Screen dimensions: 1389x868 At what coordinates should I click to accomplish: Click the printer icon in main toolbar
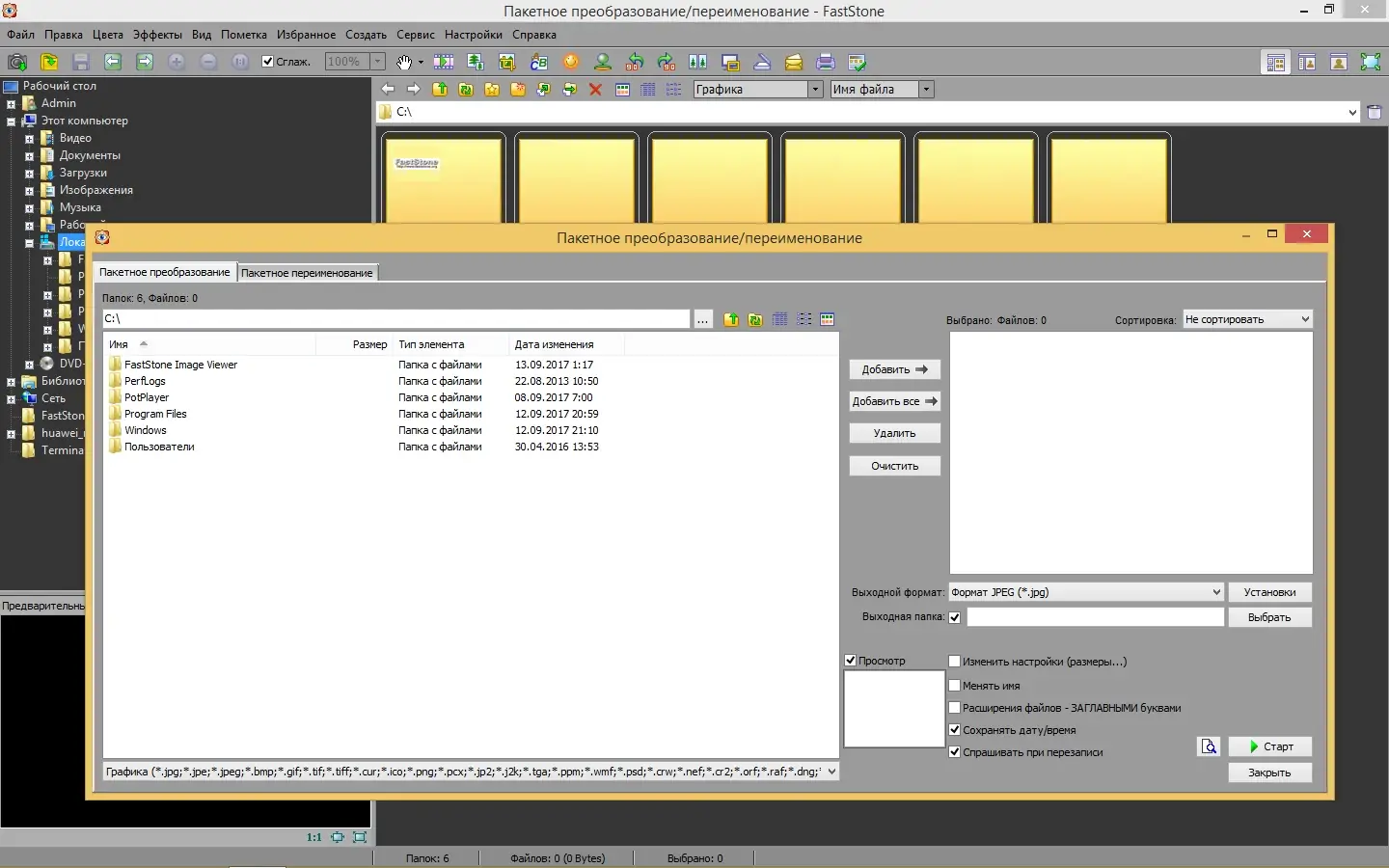point(826,62)
